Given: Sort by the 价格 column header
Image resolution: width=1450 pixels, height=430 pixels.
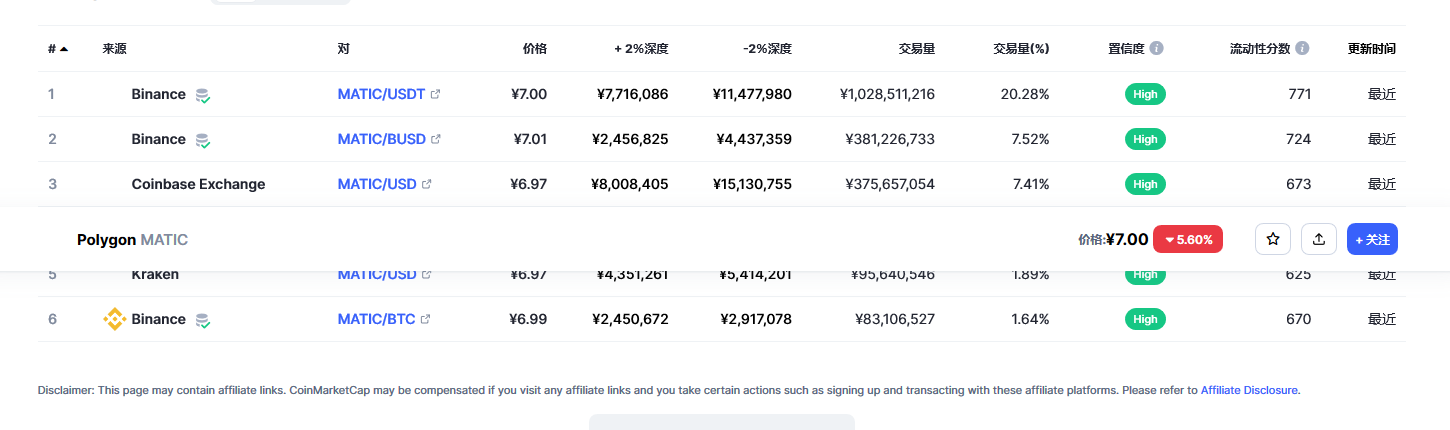Looking at the screenshot, I should (535, 48).
